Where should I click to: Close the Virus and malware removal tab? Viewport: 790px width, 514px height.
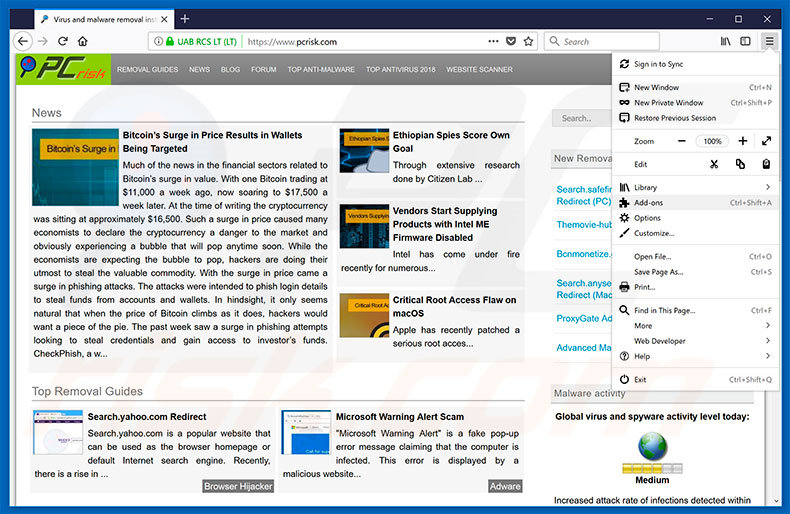pos(164,20)
